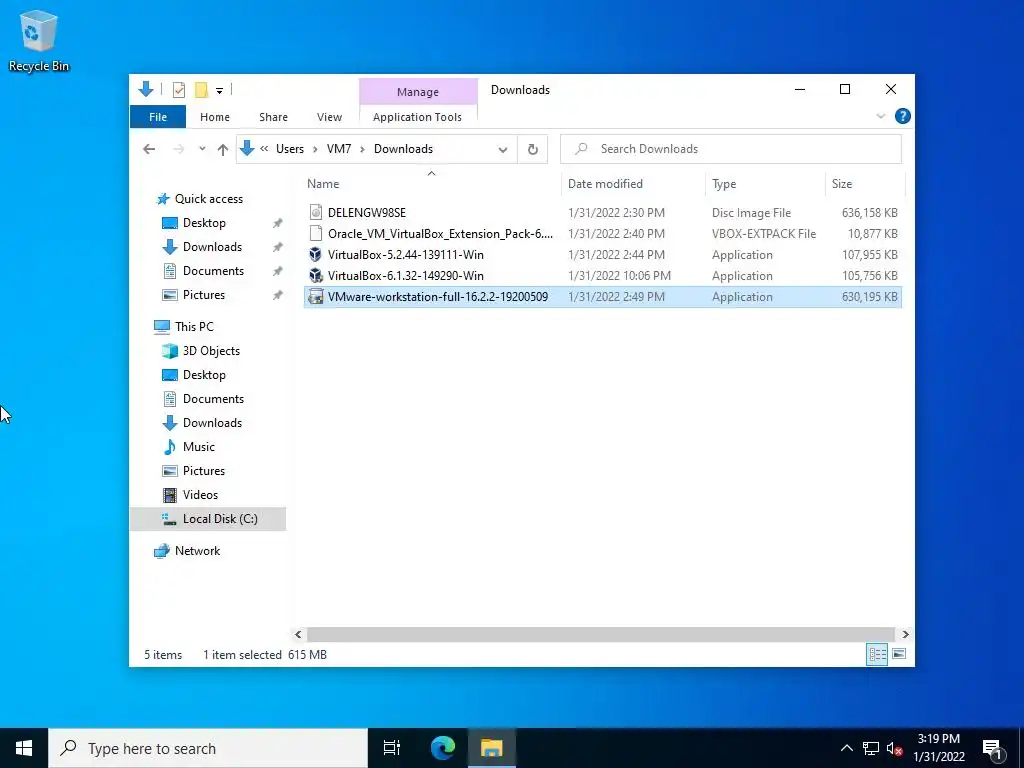Switch to the Share ribbon tab

[273, 117]
